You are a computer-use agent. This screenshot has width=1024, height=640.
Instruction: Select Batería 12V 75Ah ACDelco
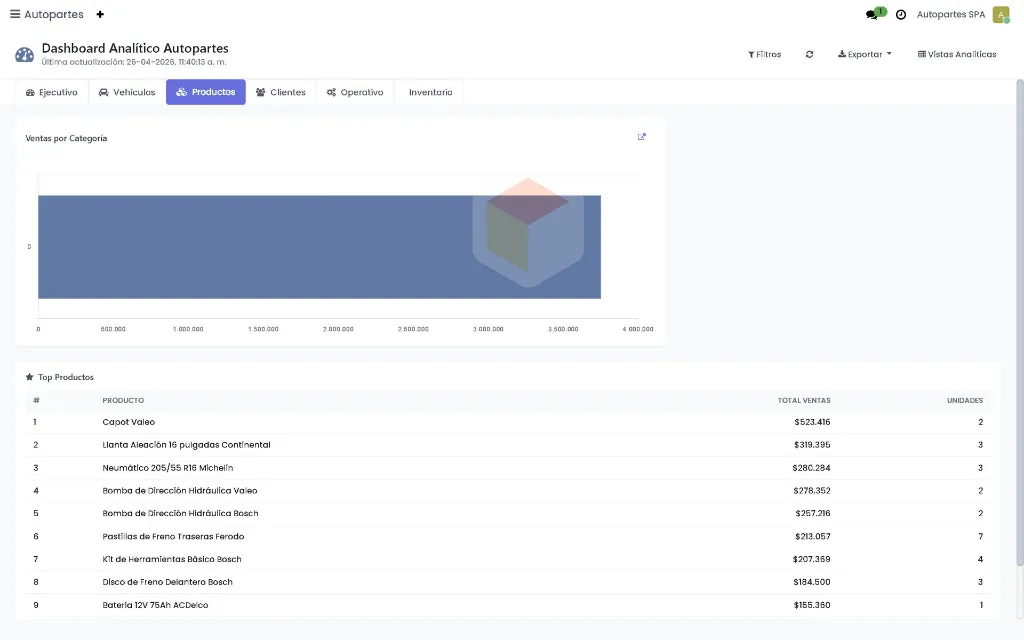[x=508, y=605]
